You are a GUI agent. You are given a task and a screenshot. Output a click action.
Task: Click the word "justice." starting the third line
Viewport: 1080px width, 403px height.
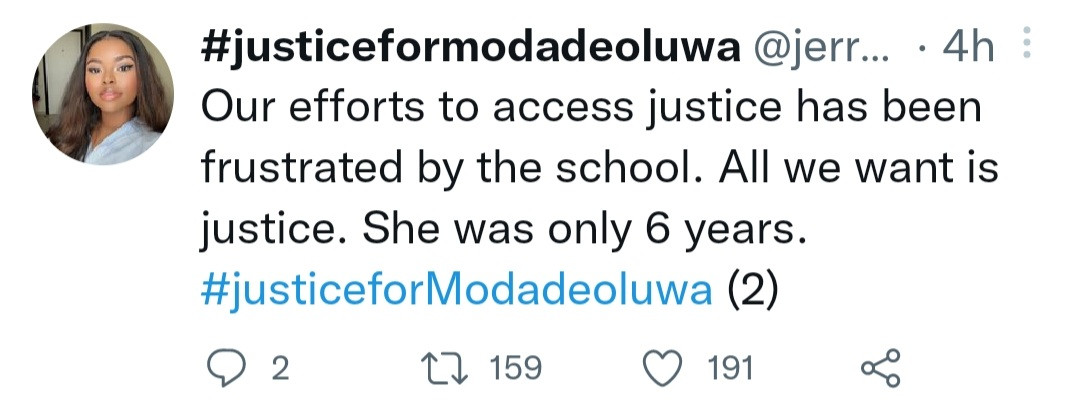pyautogui.click(x=265, y=231)
